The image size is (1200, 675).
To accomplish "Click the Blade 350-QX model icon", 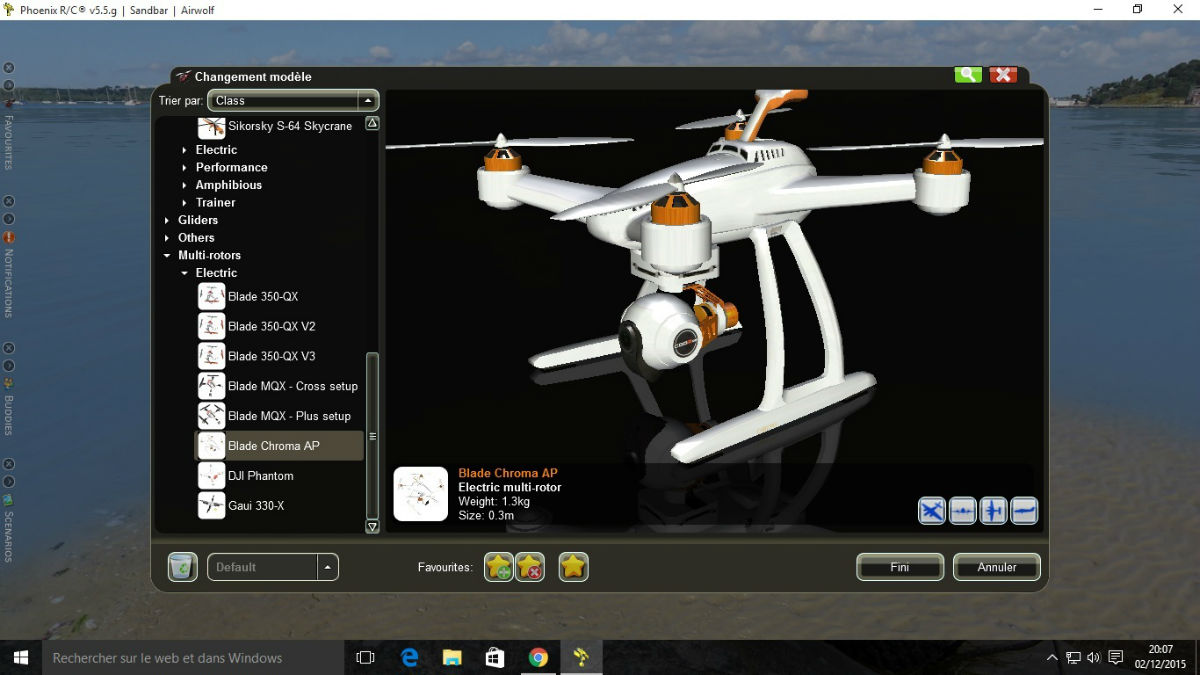I will tap(212, 297).
